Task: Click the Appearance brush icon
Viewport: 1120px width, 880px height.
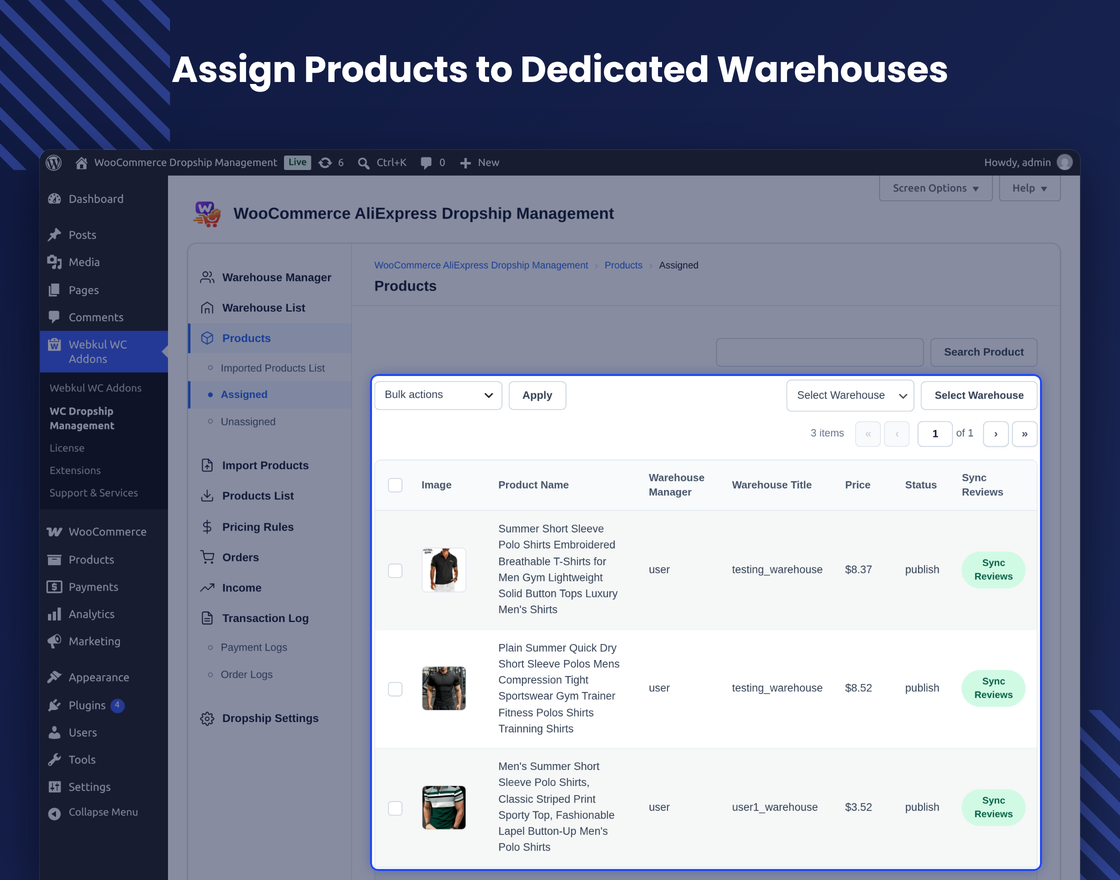Action: [x=54, y=677]
